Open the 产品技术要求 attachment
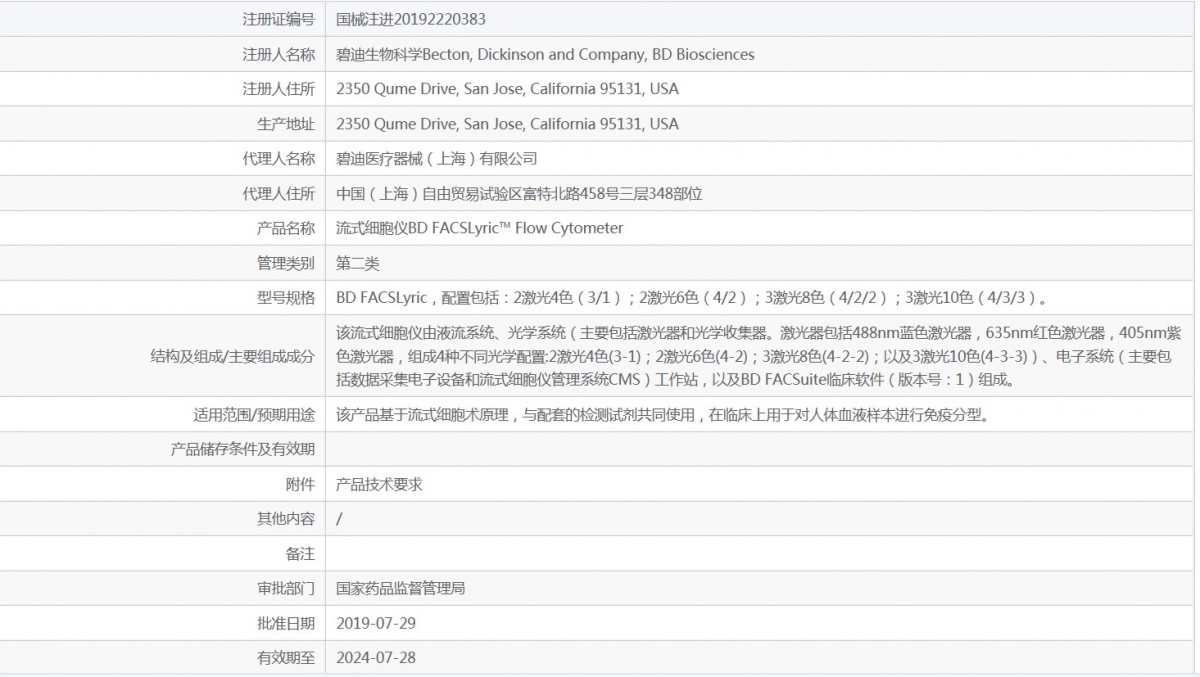This screenshot has width=1200, height=677. [380, 484]
